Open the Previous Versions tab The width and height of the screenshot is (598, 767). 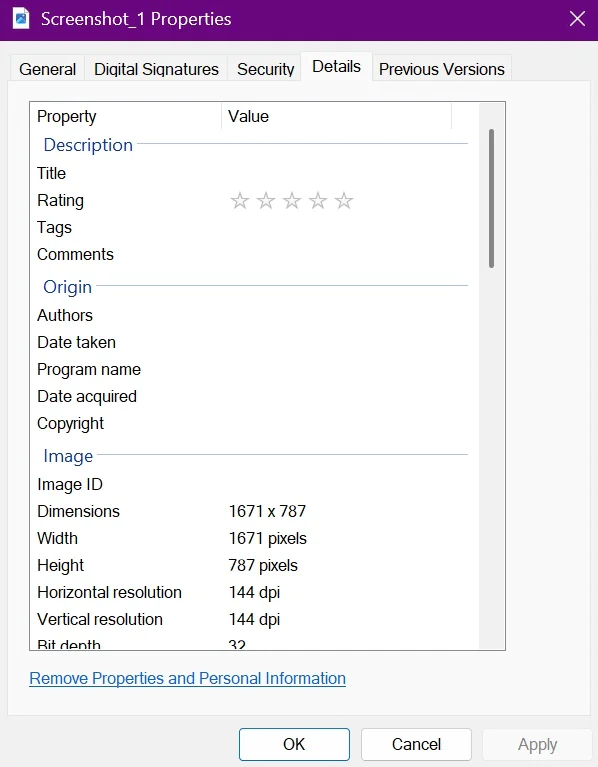(x=442, y=69)
